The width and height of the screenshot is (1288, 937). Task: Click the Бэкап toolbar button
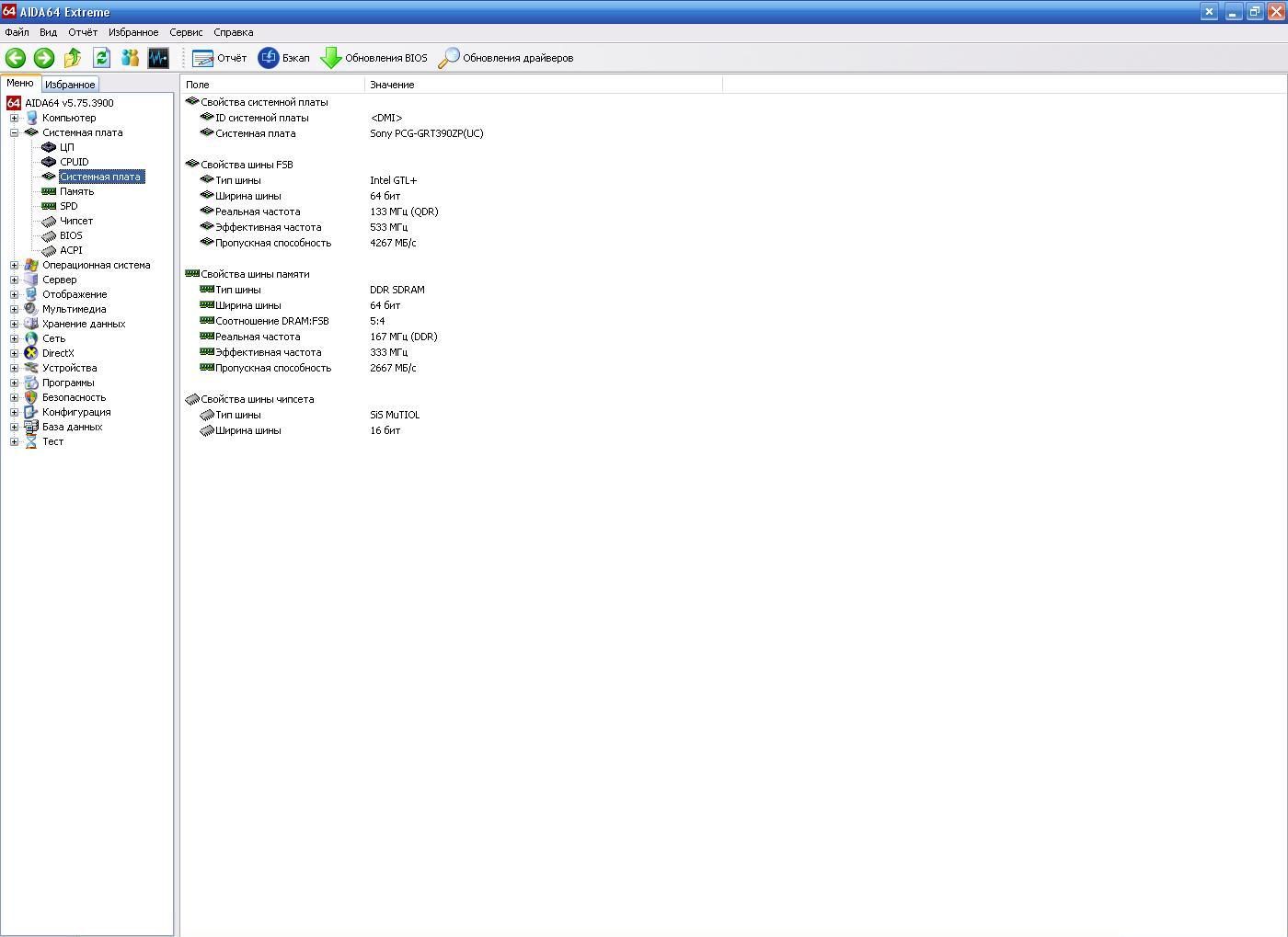click(x=284, y=58)
